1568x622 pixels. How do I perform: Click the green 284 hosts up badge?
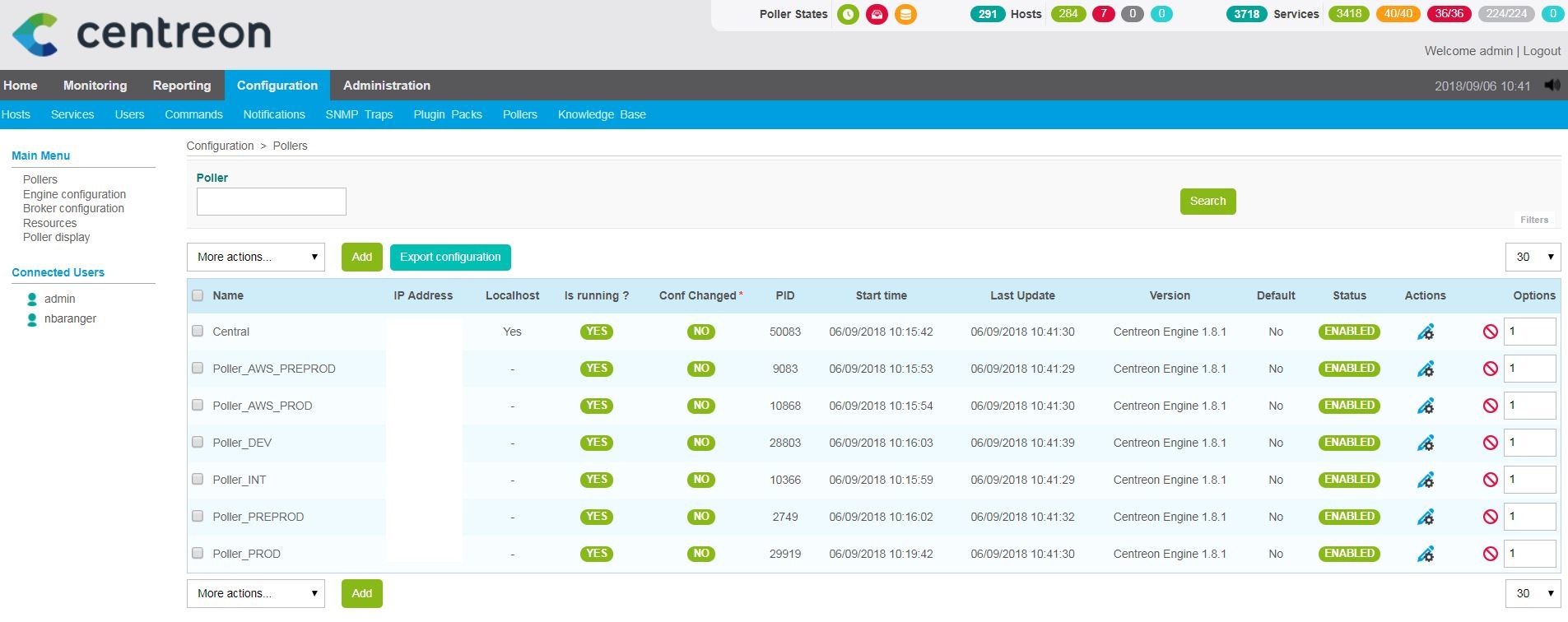coord(1068,14)
